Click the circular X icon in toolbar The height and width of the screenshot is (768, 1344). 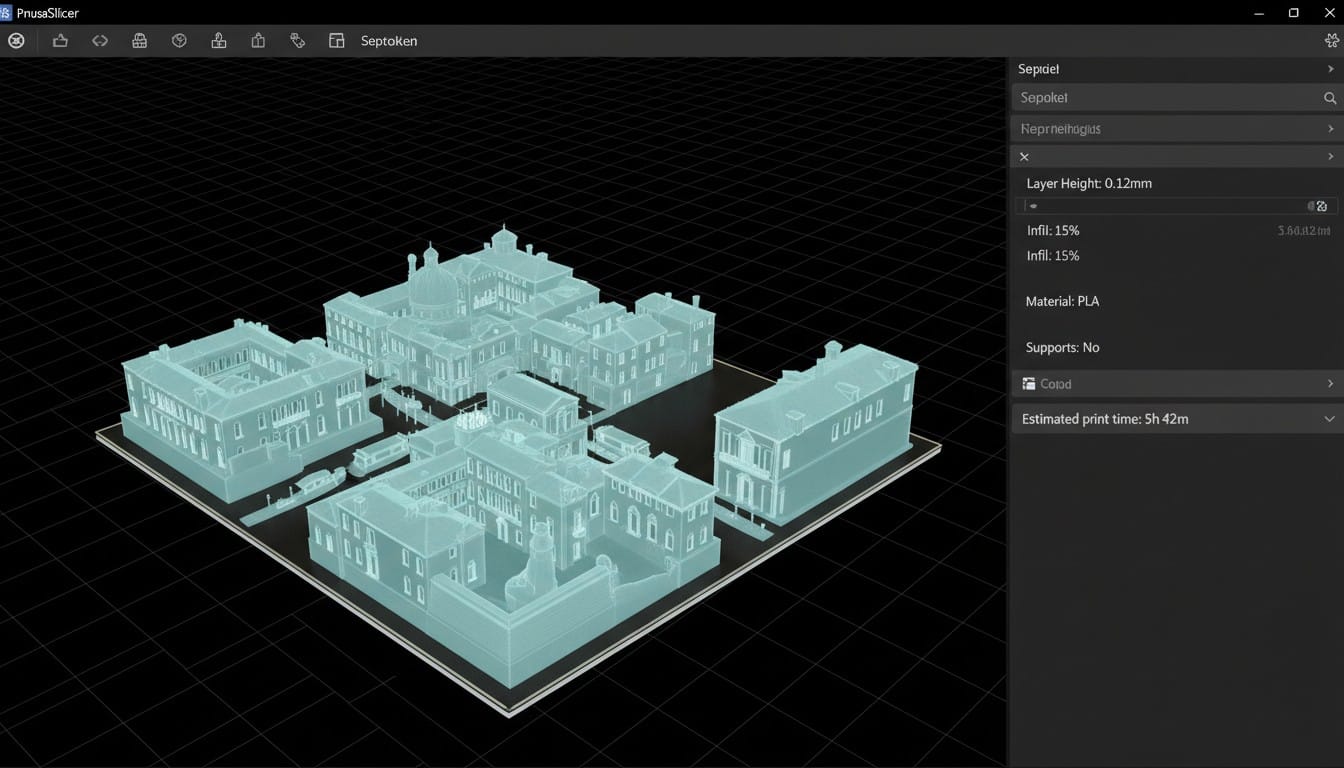(16, 41)
